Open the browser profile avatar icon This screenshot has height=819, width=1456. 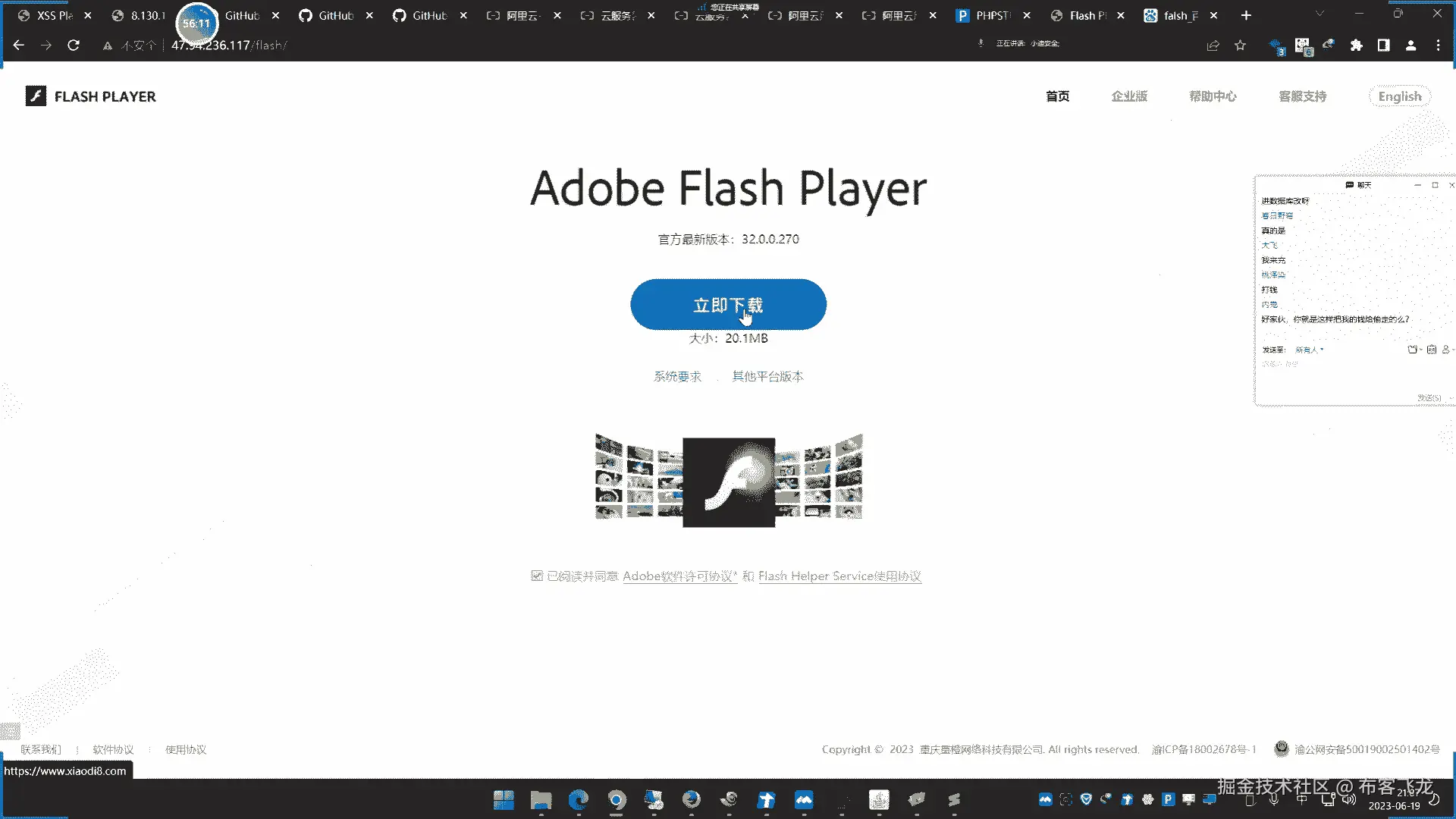[x=1410, y=45]
